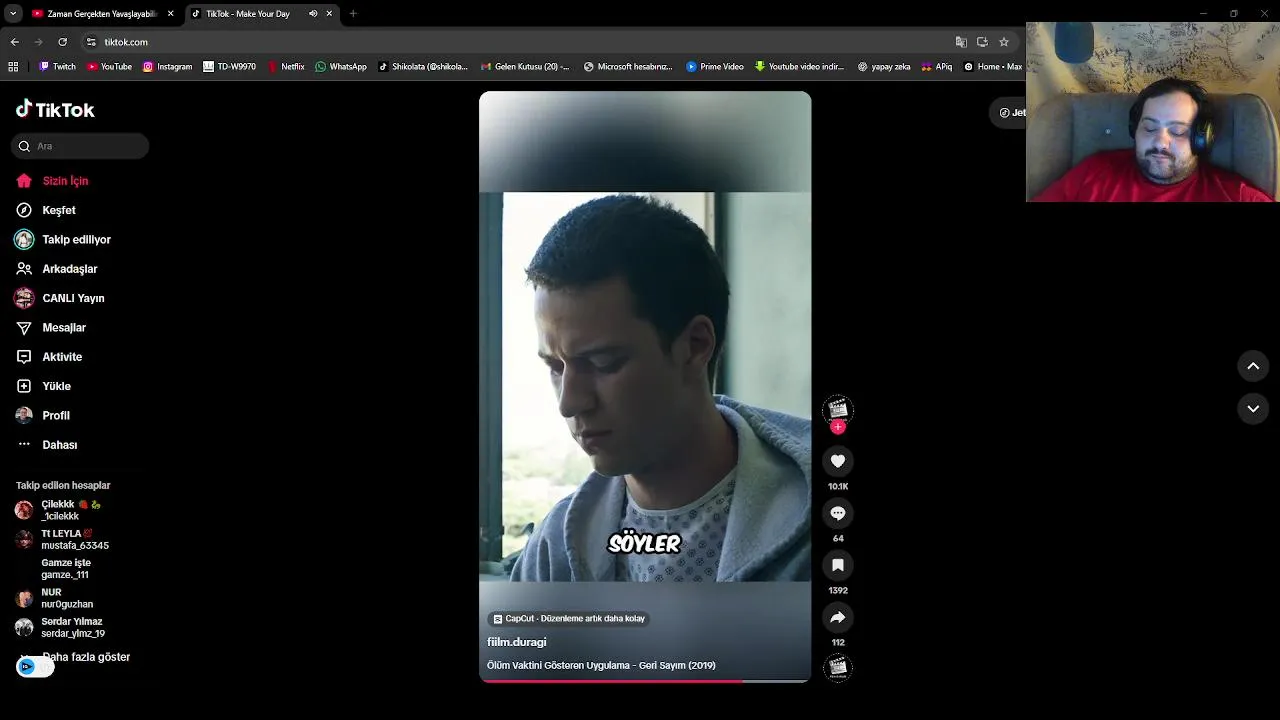Image resolution: width=1280 pixels, height=720 pixels.
Task: Open Twitch bookmark
Action: tap(57, 67)
